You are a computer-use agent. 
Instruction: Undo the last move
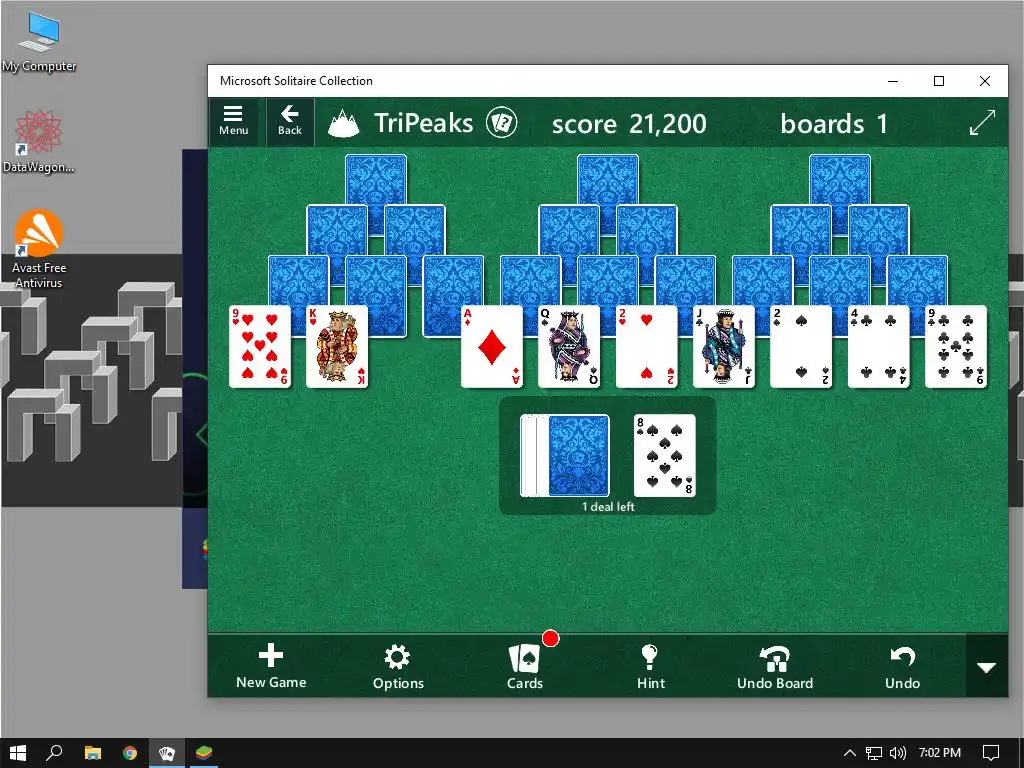pos(902,667)
